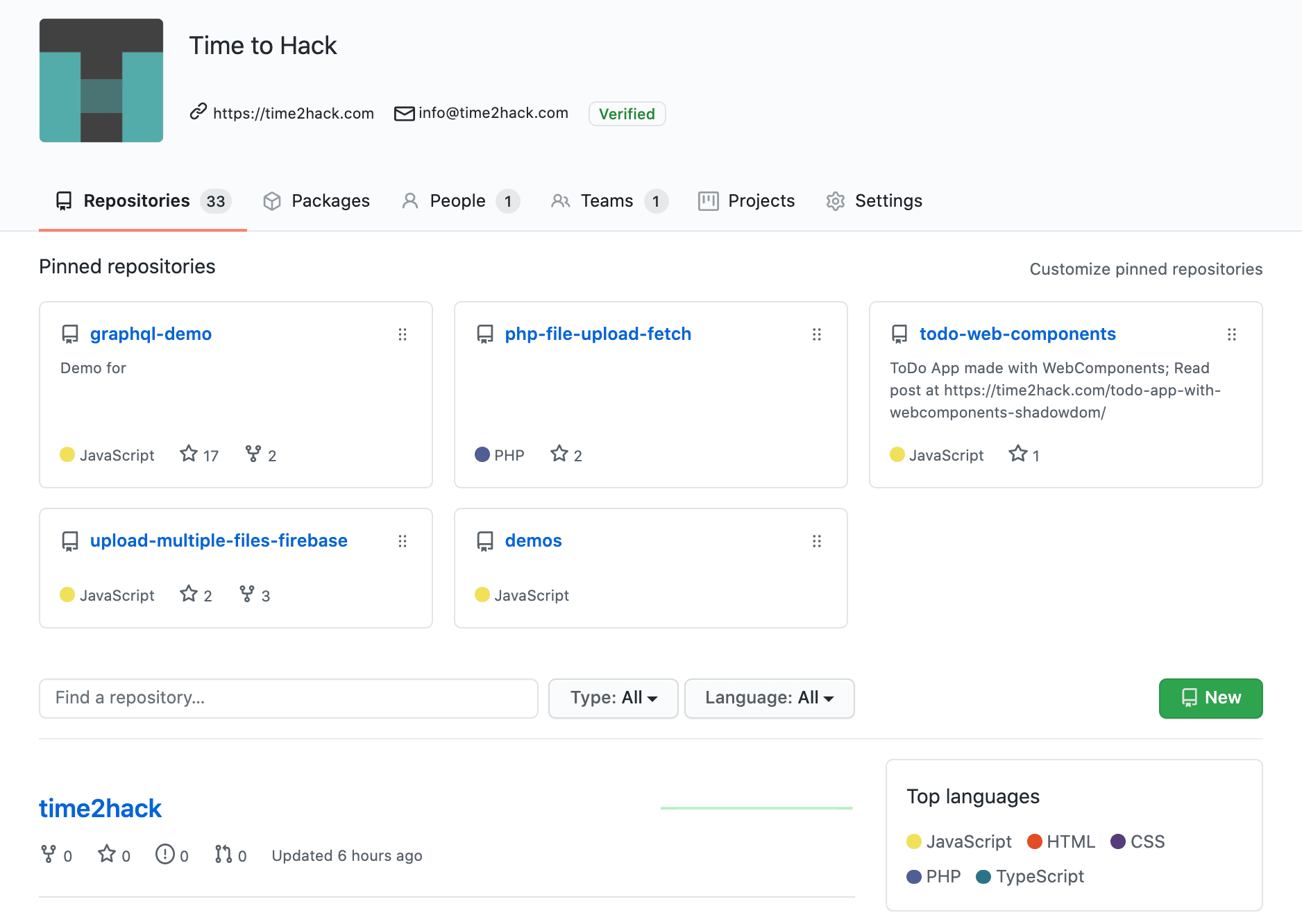Click the Settings gear icon

point(836,201)
